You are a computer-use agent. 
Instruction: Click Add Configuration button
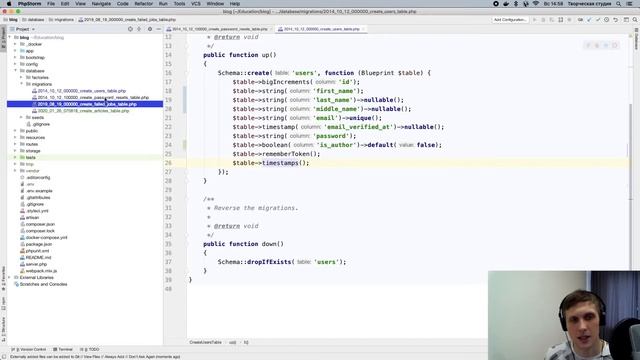click(510, 20)
